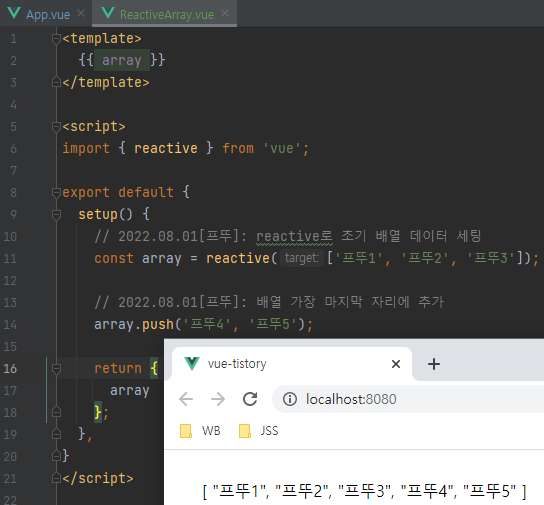Fold the script block on line 5
This screenshot has width=544, height=505.
(56, 127)
